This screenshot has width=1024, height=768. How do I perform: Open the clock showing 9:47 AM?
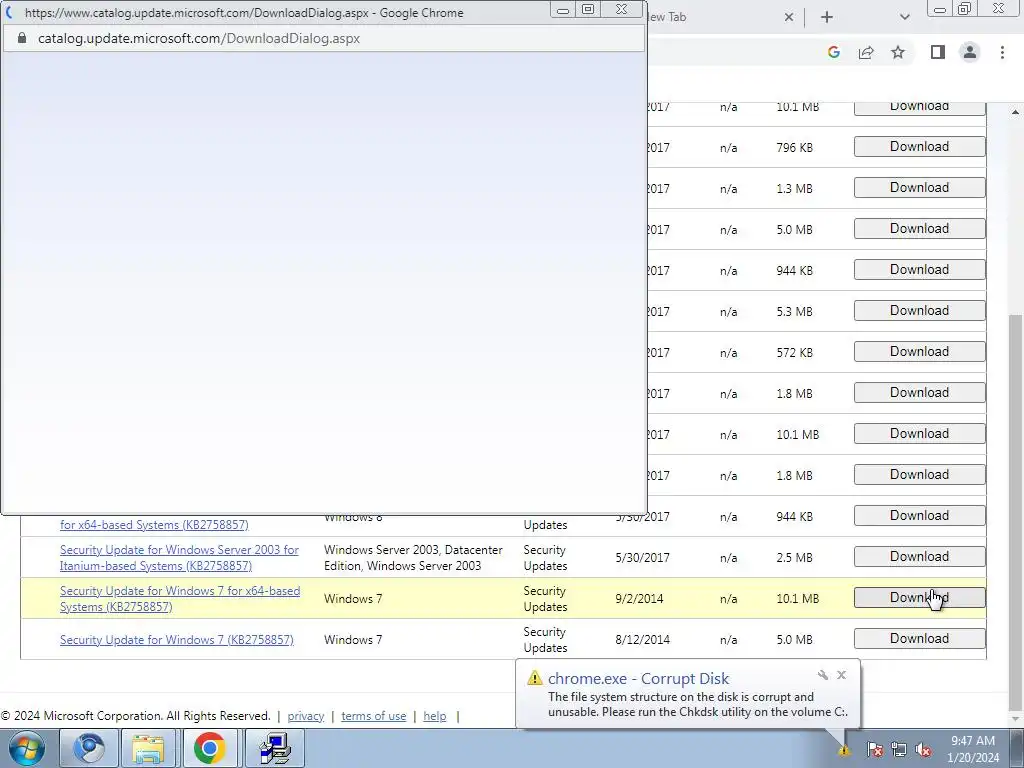[973, 749]
